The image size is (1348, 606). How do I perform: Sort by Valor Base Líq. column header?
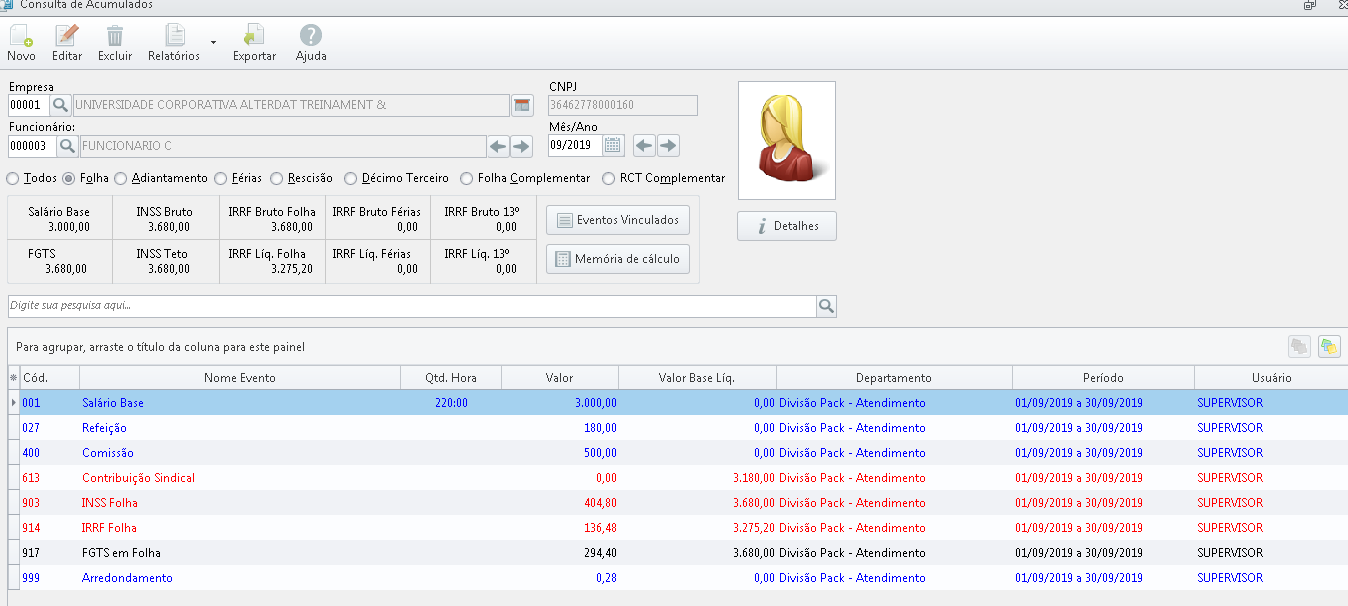[x=698, y=378]
